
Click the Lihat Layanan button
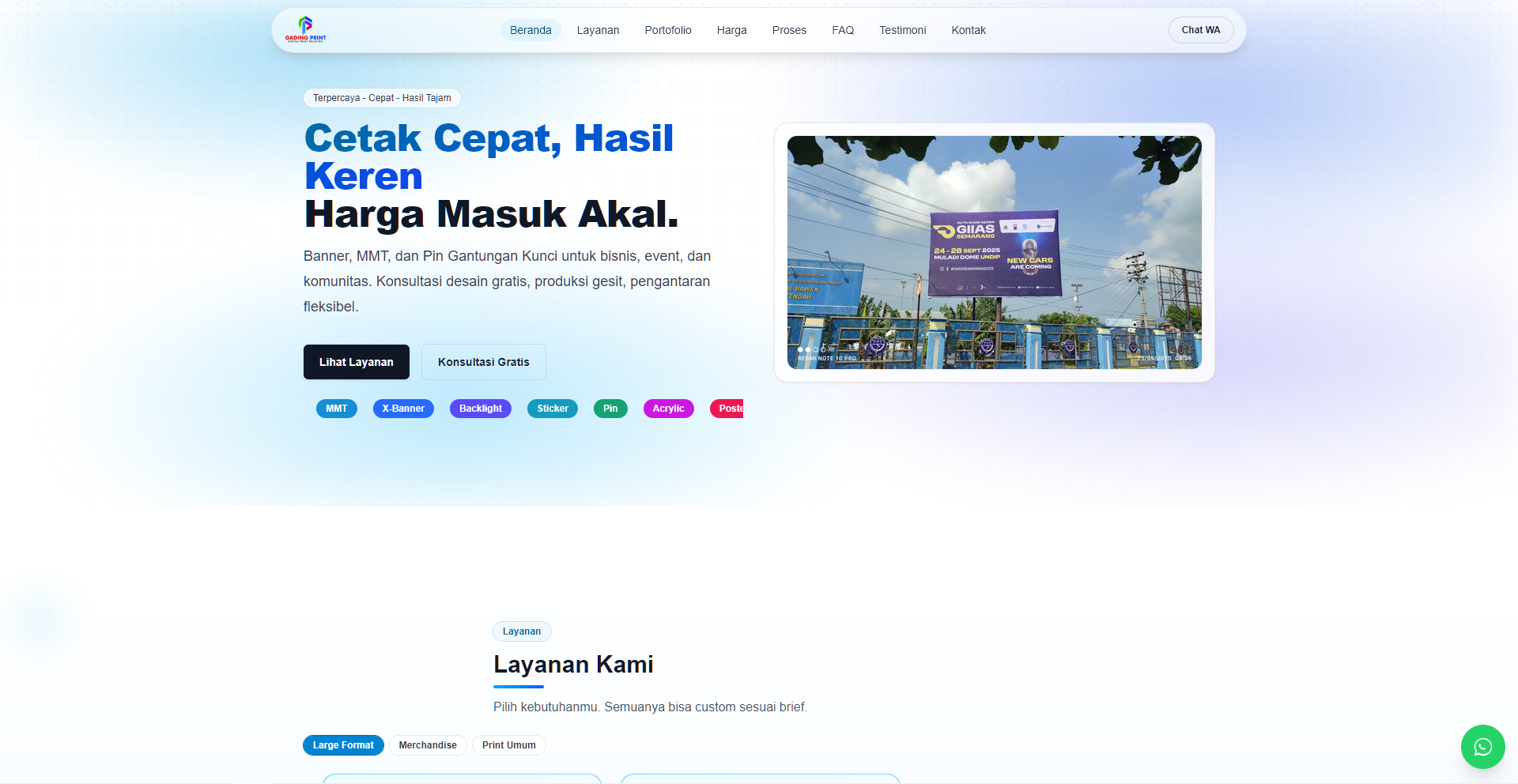click(x=357, y=362)
